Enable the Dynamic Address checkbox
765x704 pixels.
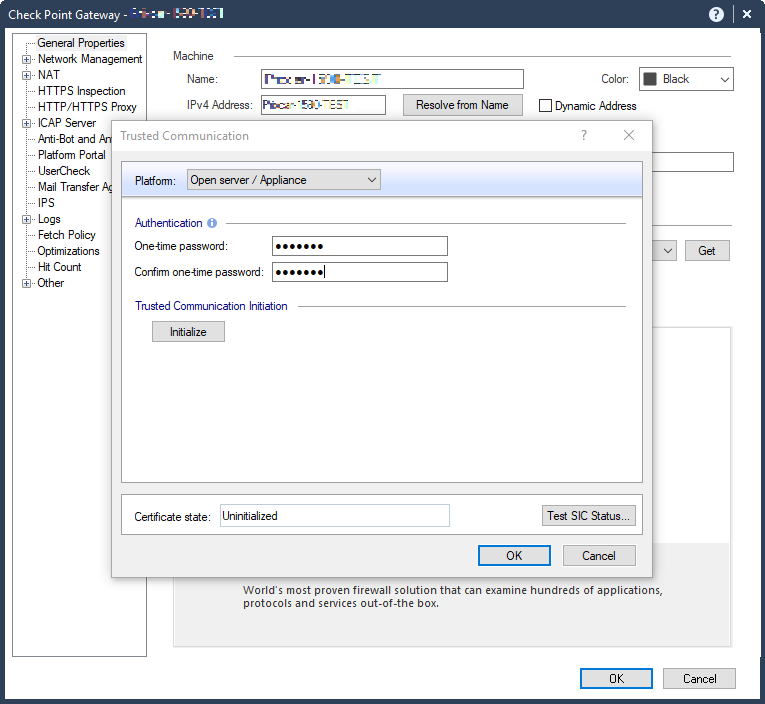click(x=546, y=106)
